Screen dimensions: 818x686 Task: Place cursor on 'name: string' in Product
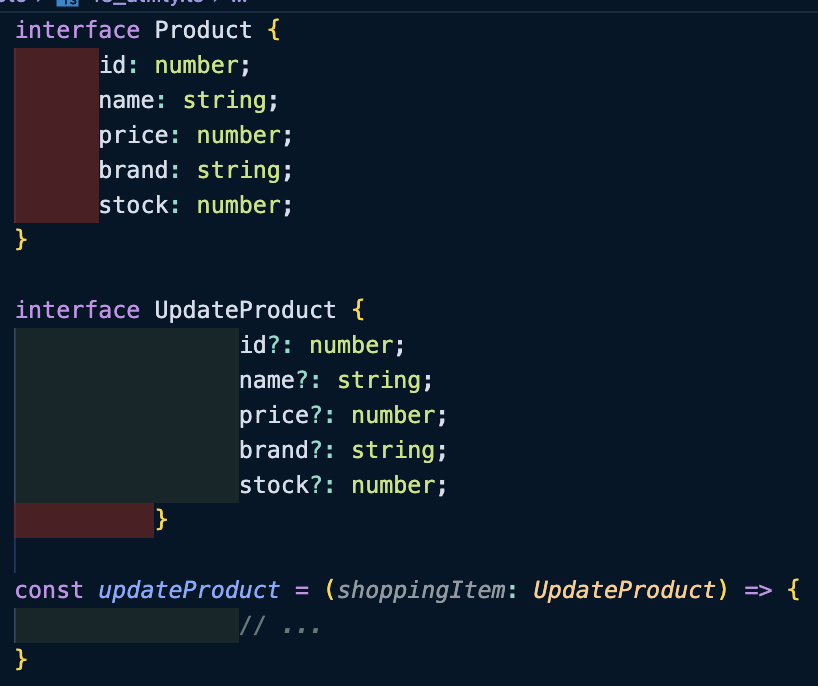tap(188, 100)
